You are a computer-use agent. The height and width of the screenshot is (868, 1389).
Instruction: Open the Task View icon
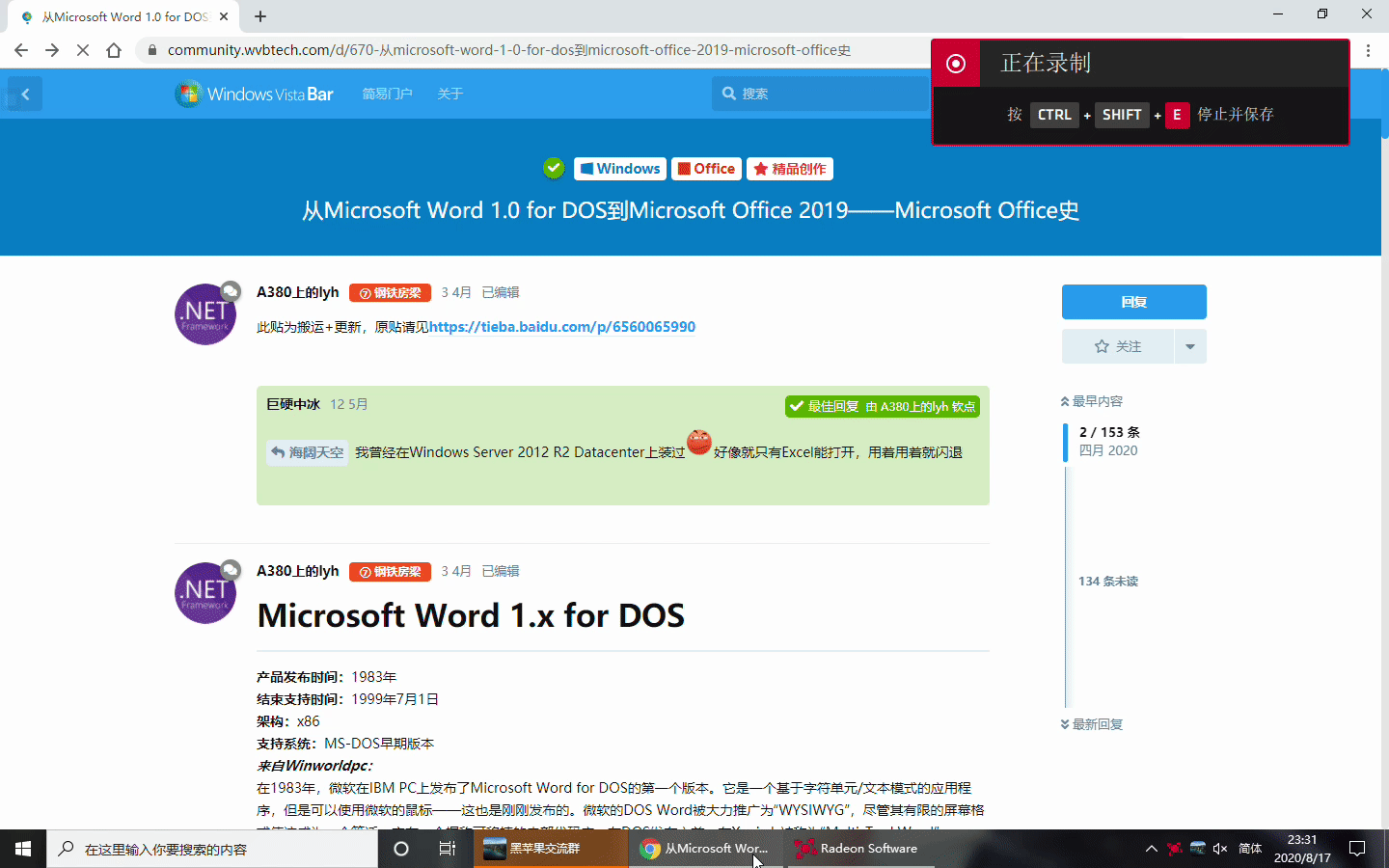click(448, 849)
